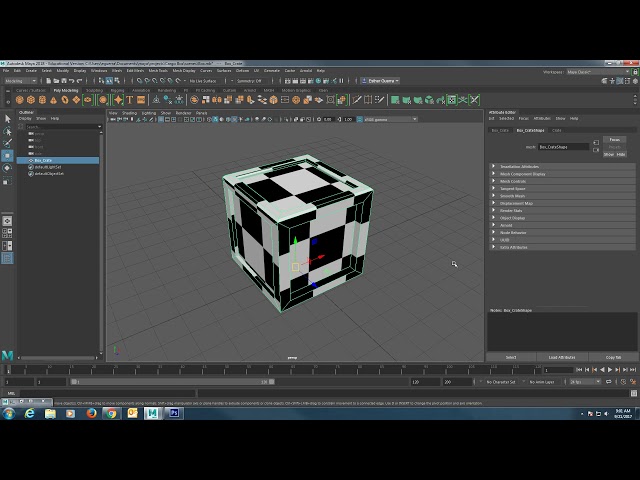
Task: Select the Multi-Cut tool in the shelf
Action: click(x=357, y=100)
